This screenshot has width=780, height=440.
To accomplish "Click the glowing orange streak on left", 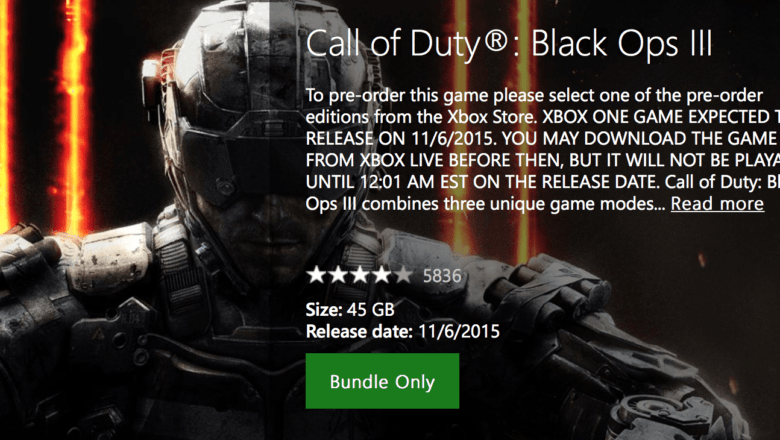I will tap(75, 114).
